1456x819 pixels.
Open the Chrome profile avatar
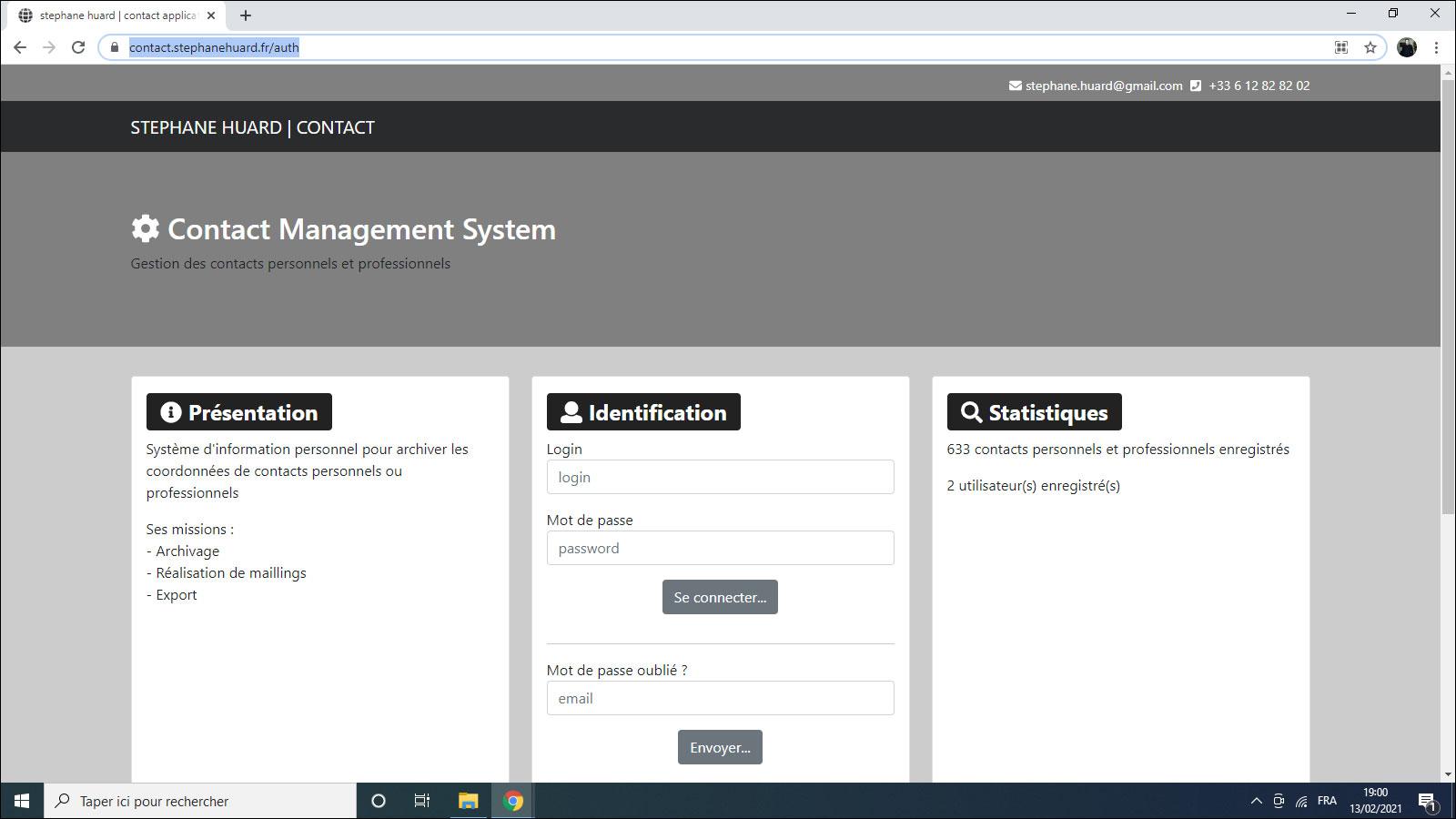[1406, 47]
